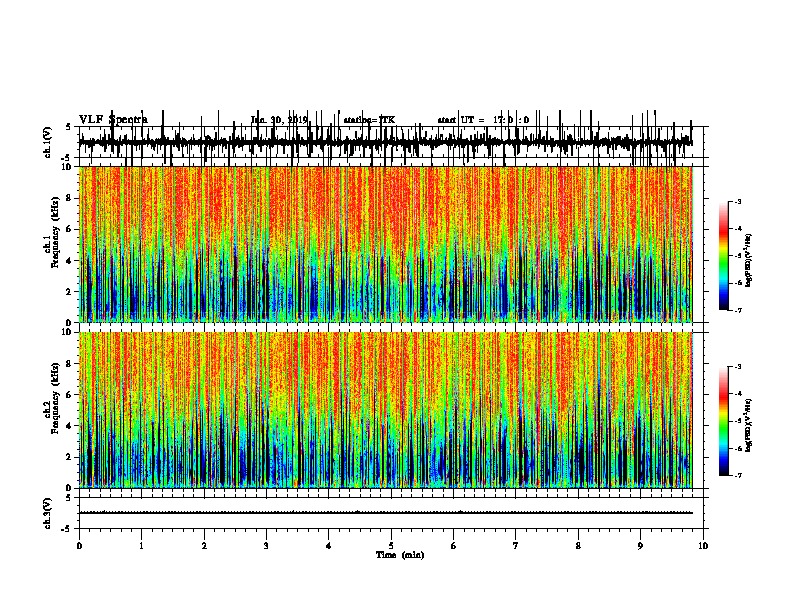Click time axis tick label '1'
This screenshot has width=792, height=612.
141,546
